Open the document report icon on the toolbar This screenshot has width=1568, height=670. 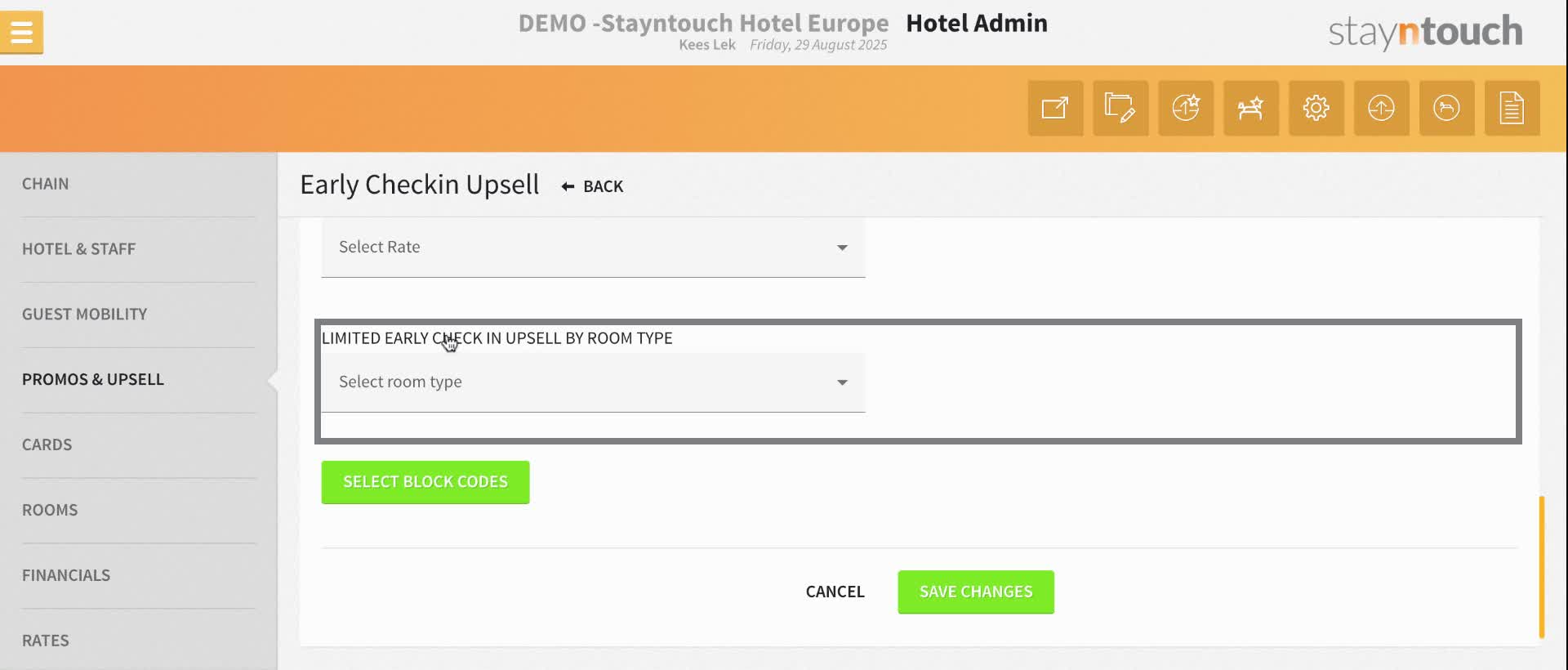coord(1512,108)
